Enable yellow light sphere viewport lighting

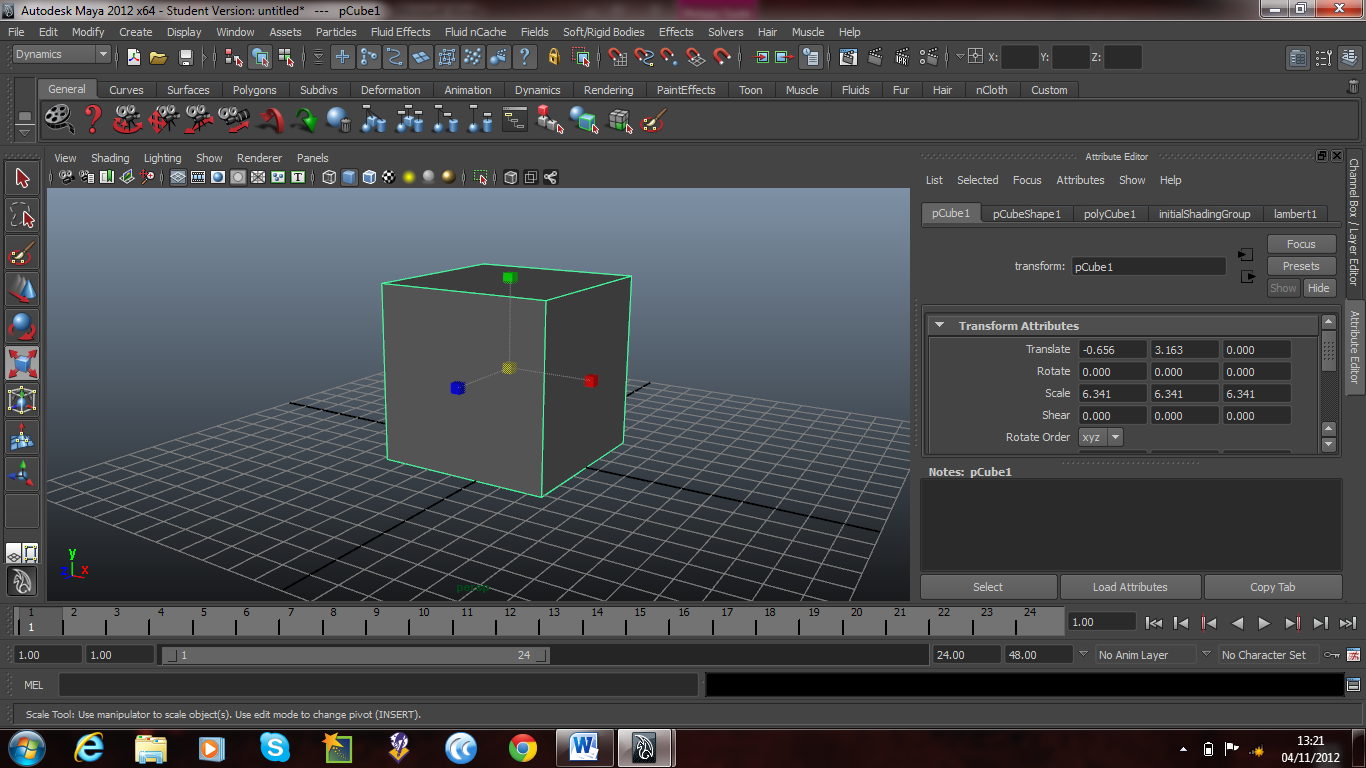pos(409,177)
